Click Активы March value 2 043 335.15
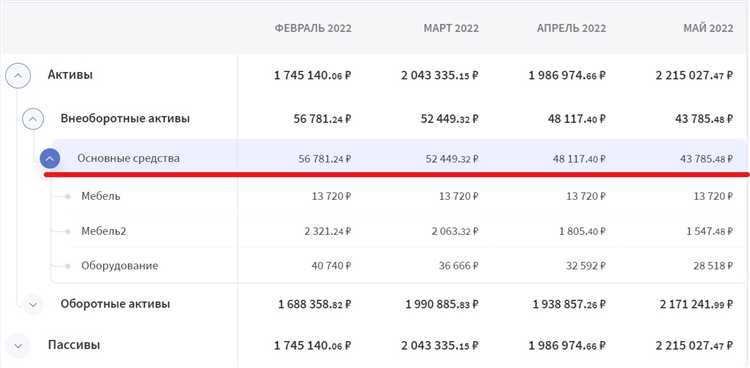The width and height of the screenshot is (750, 368). tap(440, 75)
